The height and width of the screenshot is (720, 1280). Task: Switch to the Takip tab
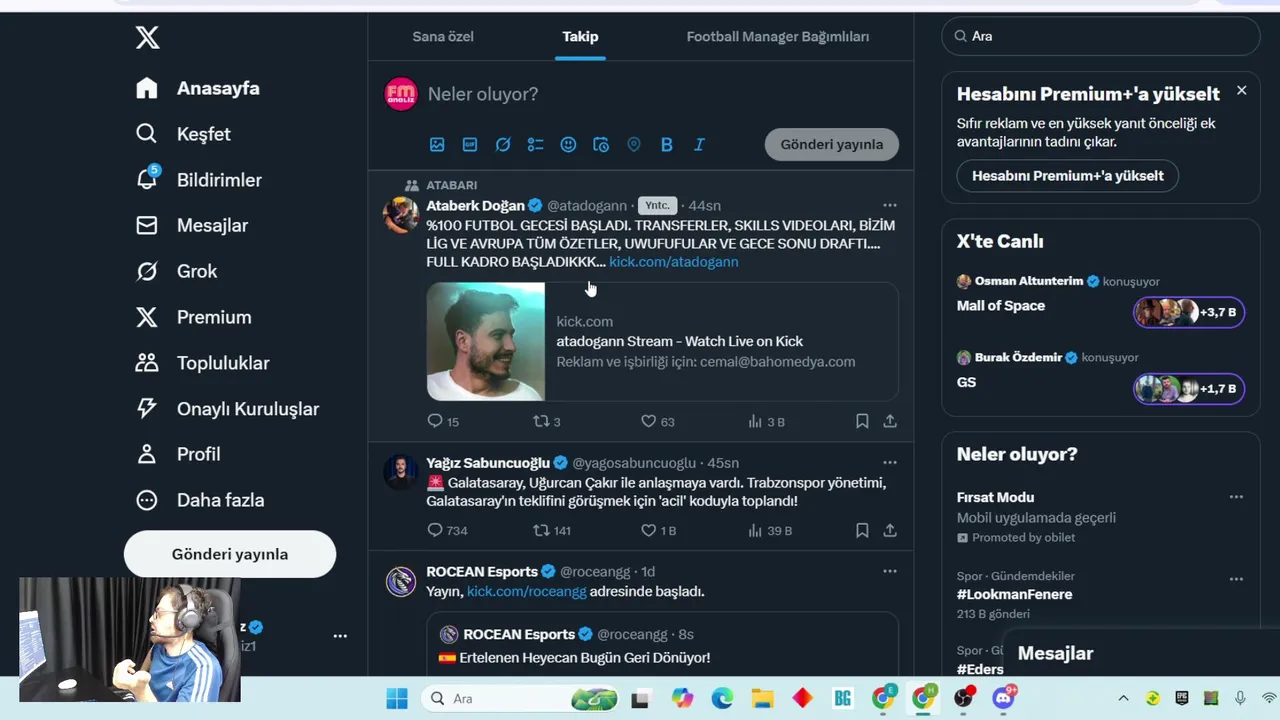580,36
